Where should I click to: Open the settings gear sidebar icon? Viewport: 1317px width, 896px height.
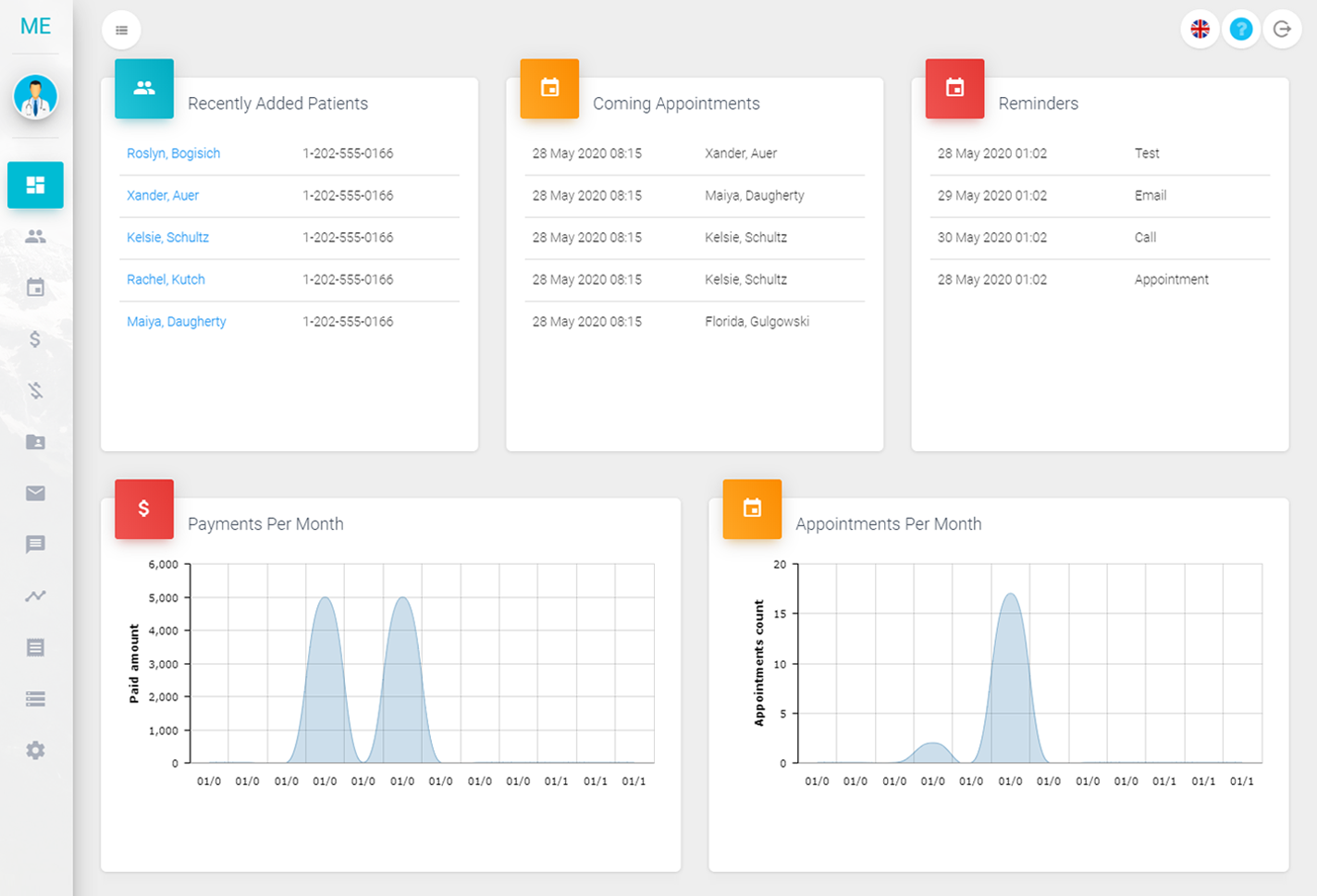(35, 750)
